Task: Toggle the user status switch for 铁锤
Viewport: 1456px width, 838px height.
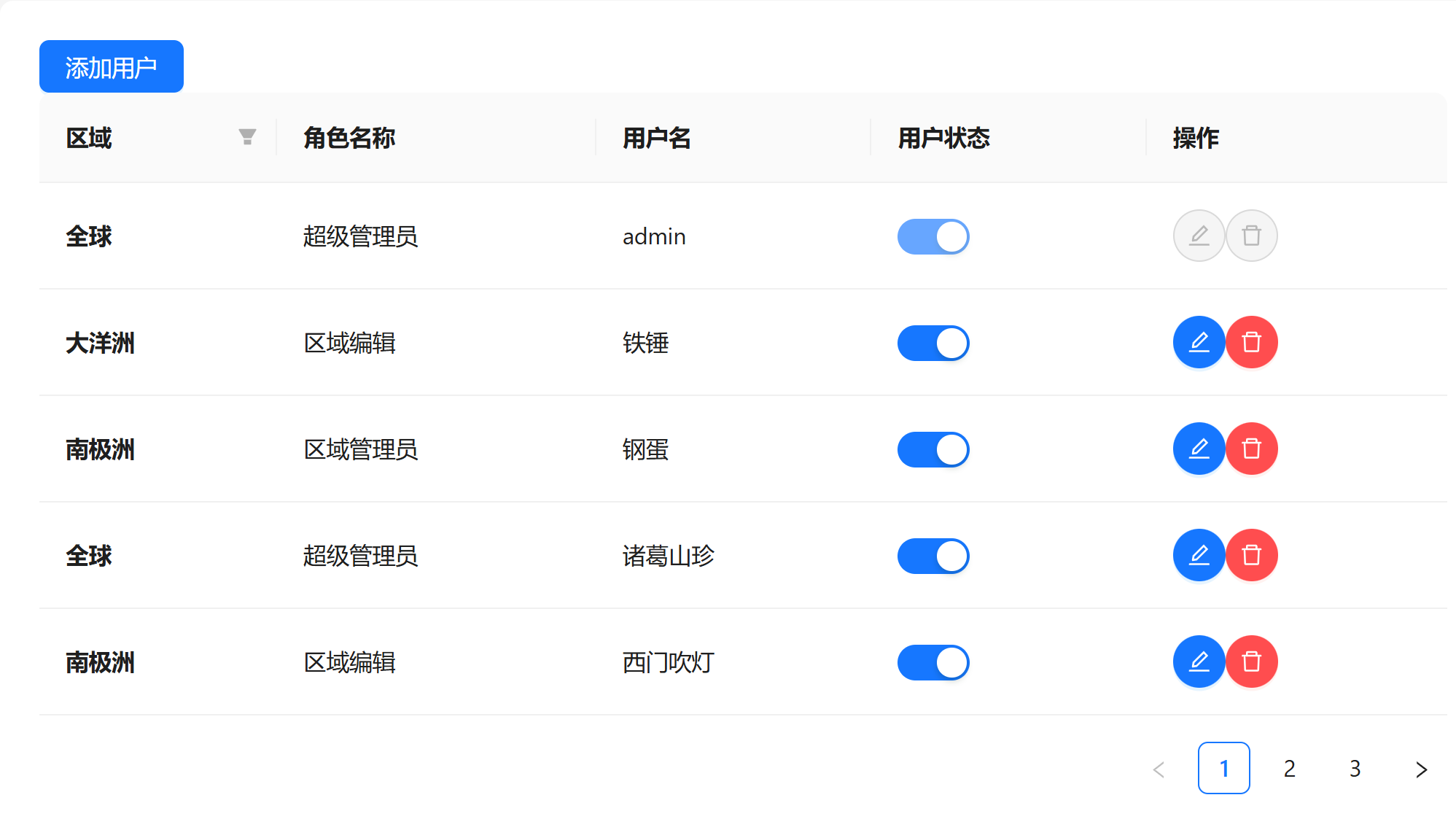Action: click(x=933, y=343)
